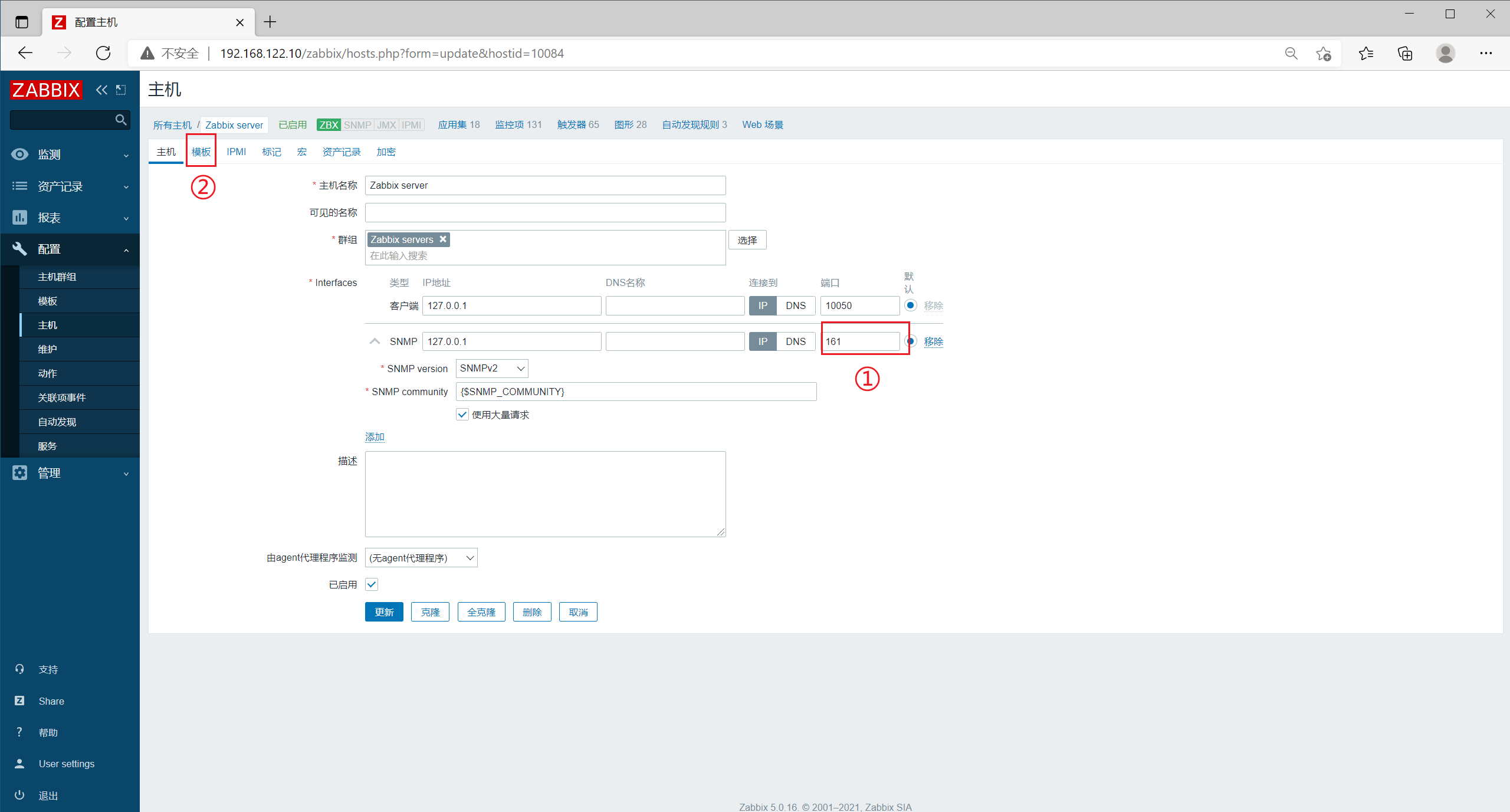The width and height of the screenshot is (1510, 812).
Task: Collapse the Zabbix sidebar with double-arrow icon
Action: click(102, 90)
